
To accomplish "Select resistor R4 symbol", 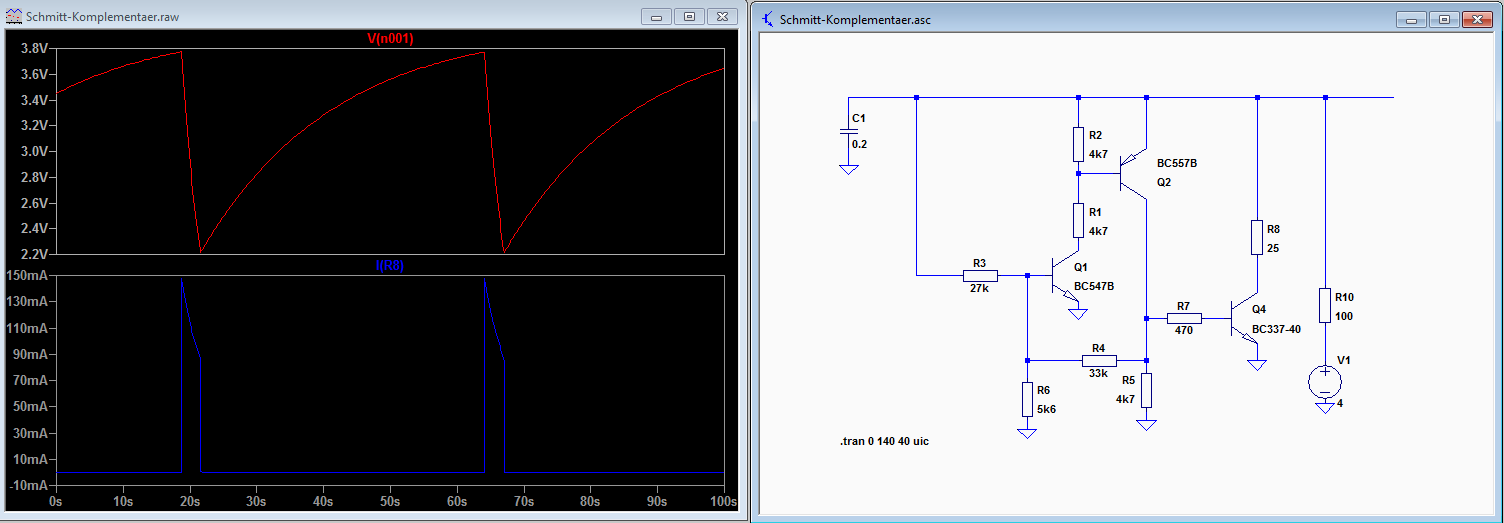I will point(1099,360).
